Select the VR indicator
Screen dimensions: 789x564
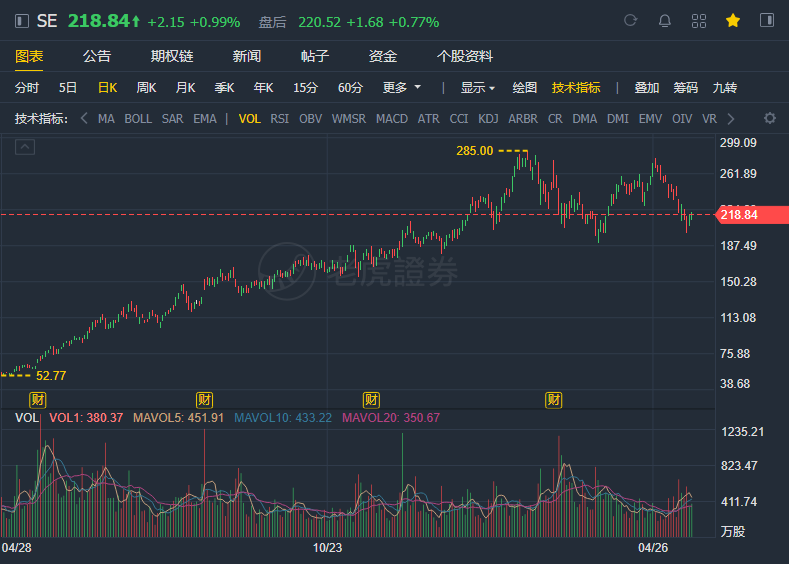point(709,119)
